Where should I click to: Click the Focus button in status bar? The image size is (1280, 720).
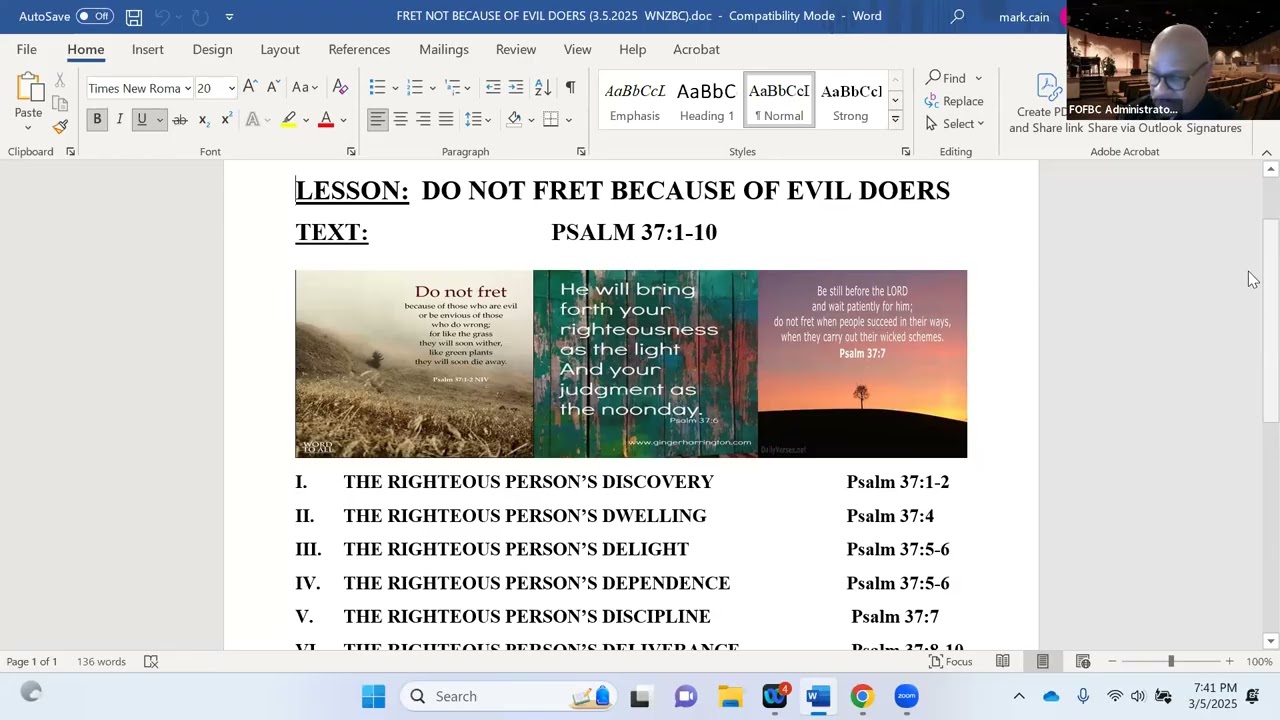(951, 661)
